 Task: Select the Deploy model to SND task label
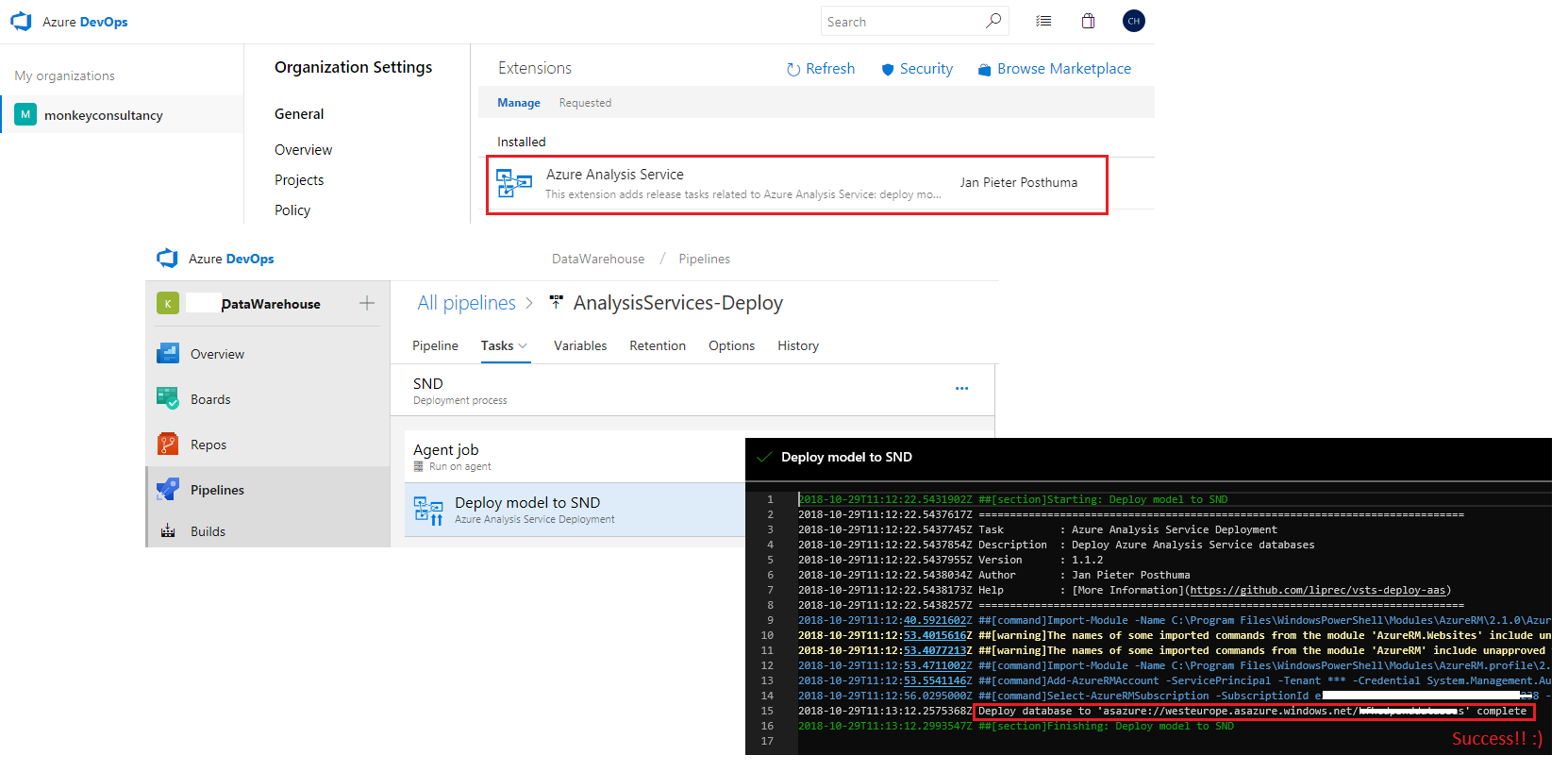[527, 503]
